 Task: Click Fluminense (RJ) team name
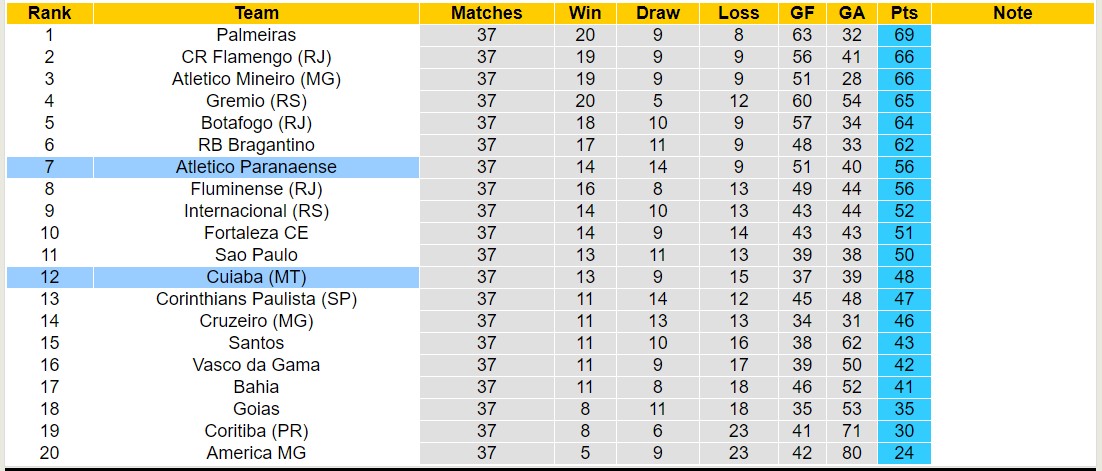256,189
